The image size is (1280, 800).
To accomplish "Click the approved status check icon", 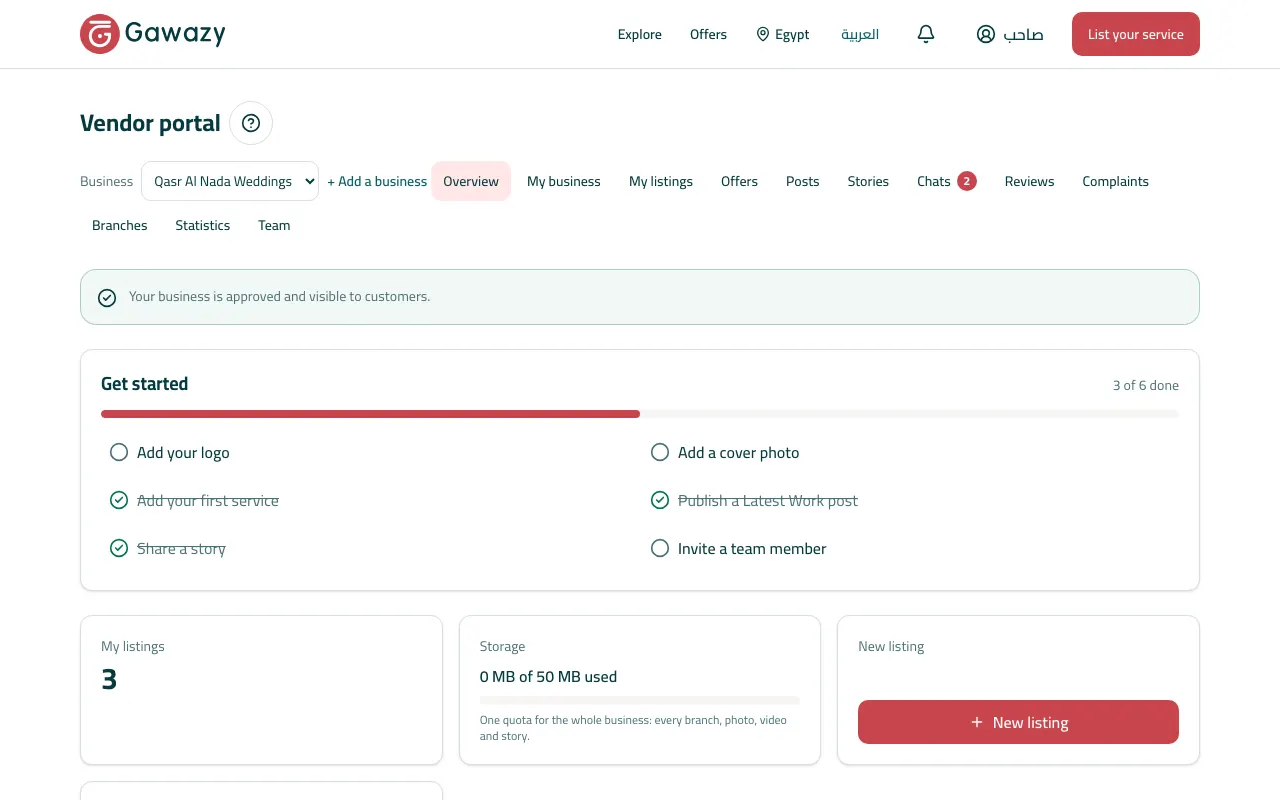I will click(x=107, y=297).
